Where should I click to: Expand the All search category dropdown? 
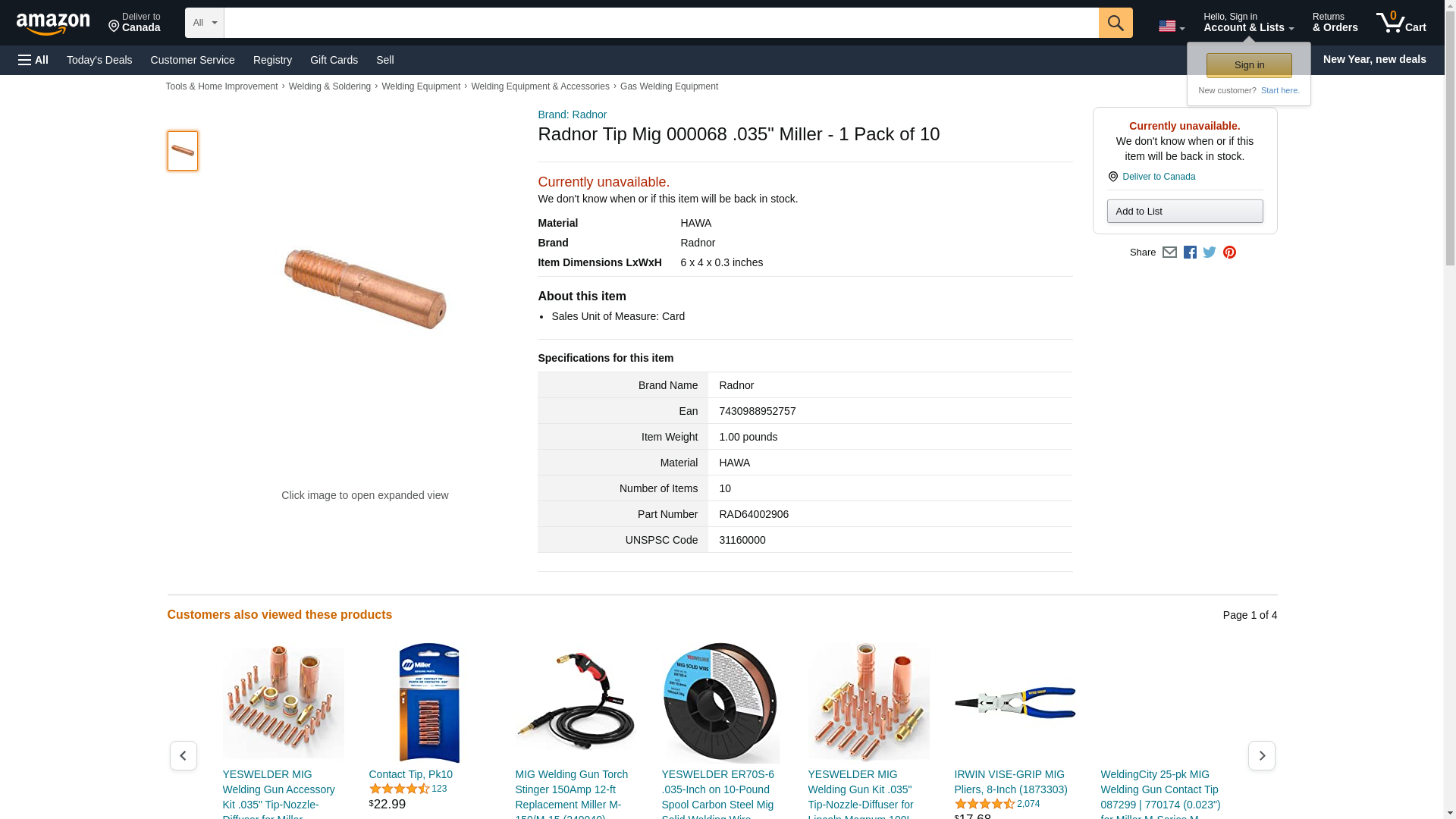[x=204, y=23]
